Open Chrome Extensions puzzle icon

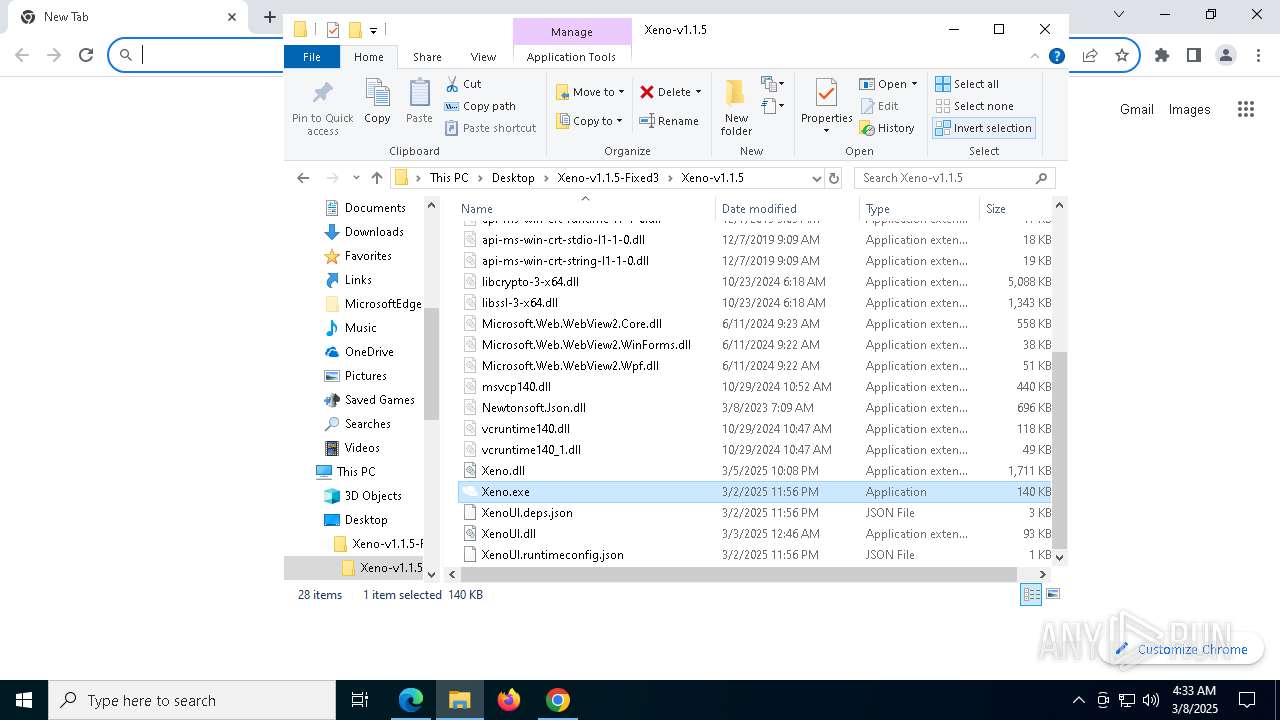(x=1162, y=55)
